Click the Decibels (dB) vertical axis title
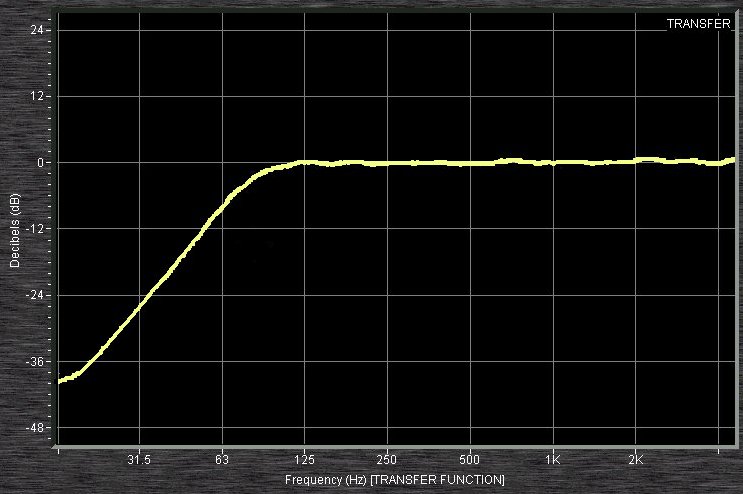This screenshot has width=743, height=494. [15, 230]
